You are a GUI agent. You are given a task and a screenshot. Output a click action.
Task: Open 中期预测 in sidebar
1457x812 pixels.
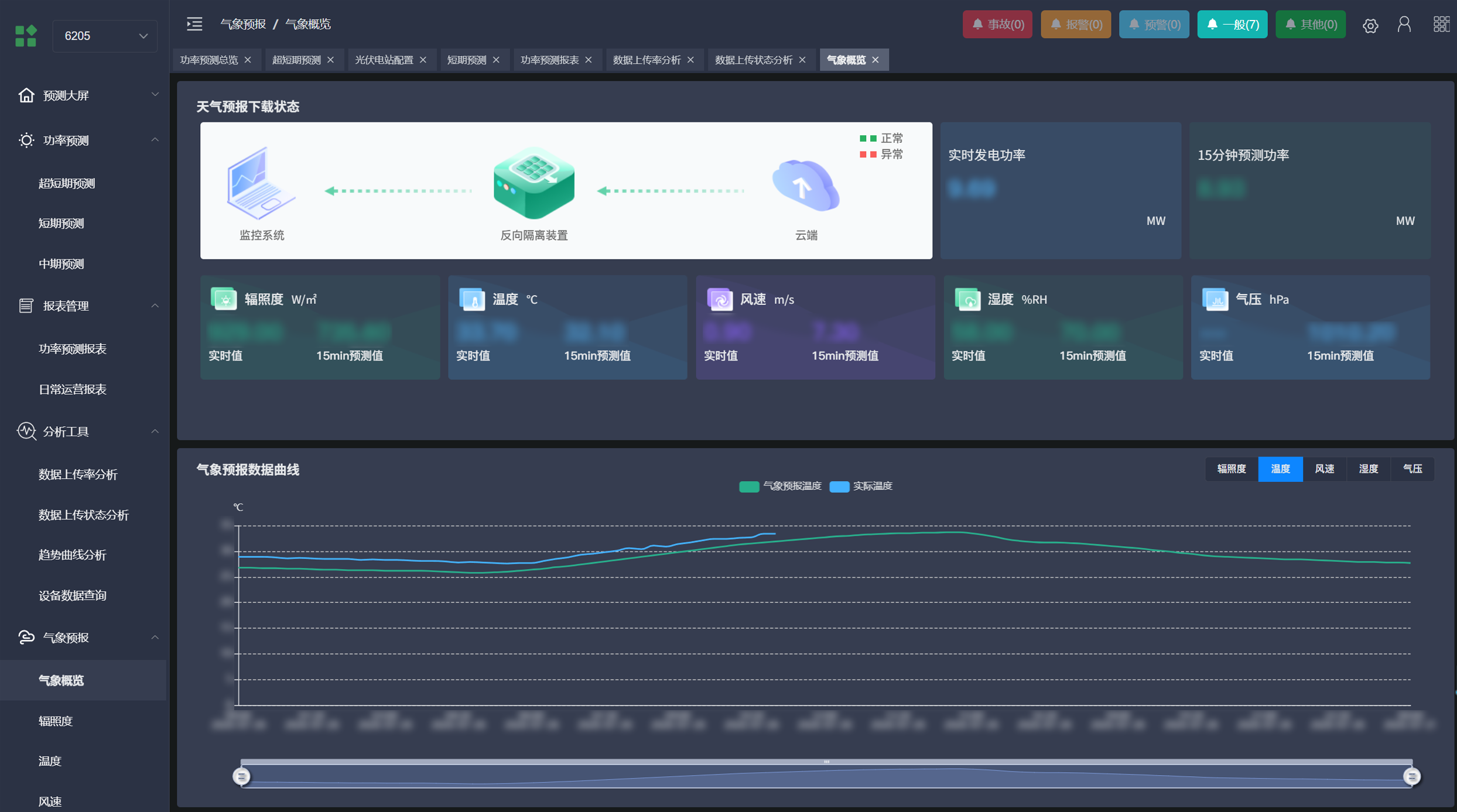coord(61,264)
